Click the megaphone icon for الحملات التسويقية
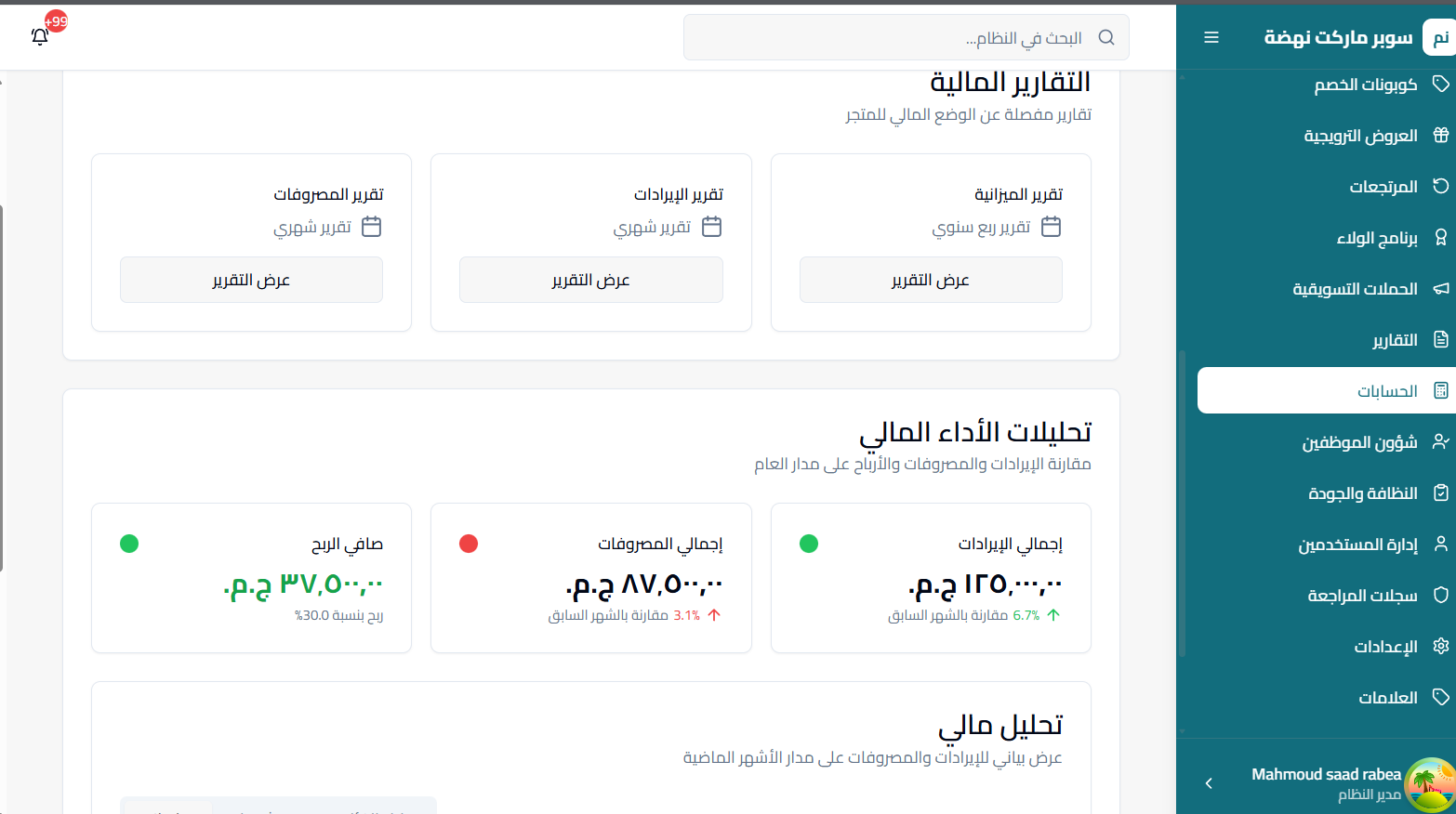The image size is (1456, 814). pyautogui.click(x=1440, y=288)
